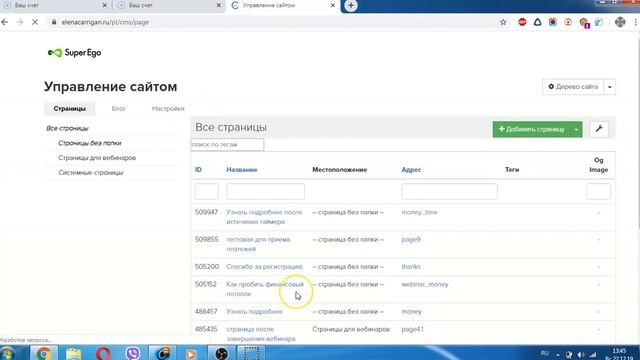640x360 pixels.
Task: Click the 'page9' address link
Action: [x=411, y=240]
